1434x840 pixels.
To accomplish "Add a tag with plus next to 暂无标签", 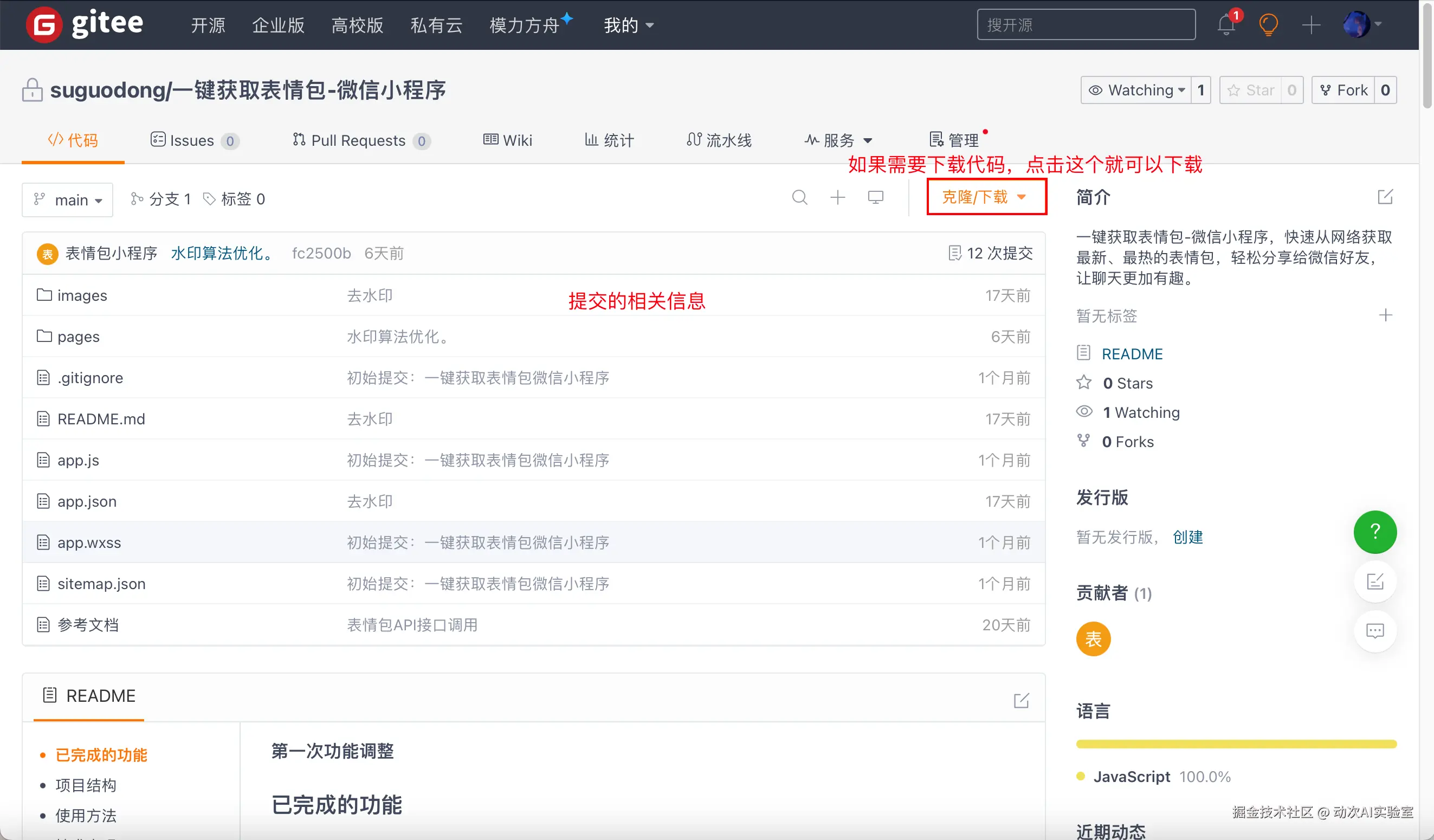I will coord(1385,315).
